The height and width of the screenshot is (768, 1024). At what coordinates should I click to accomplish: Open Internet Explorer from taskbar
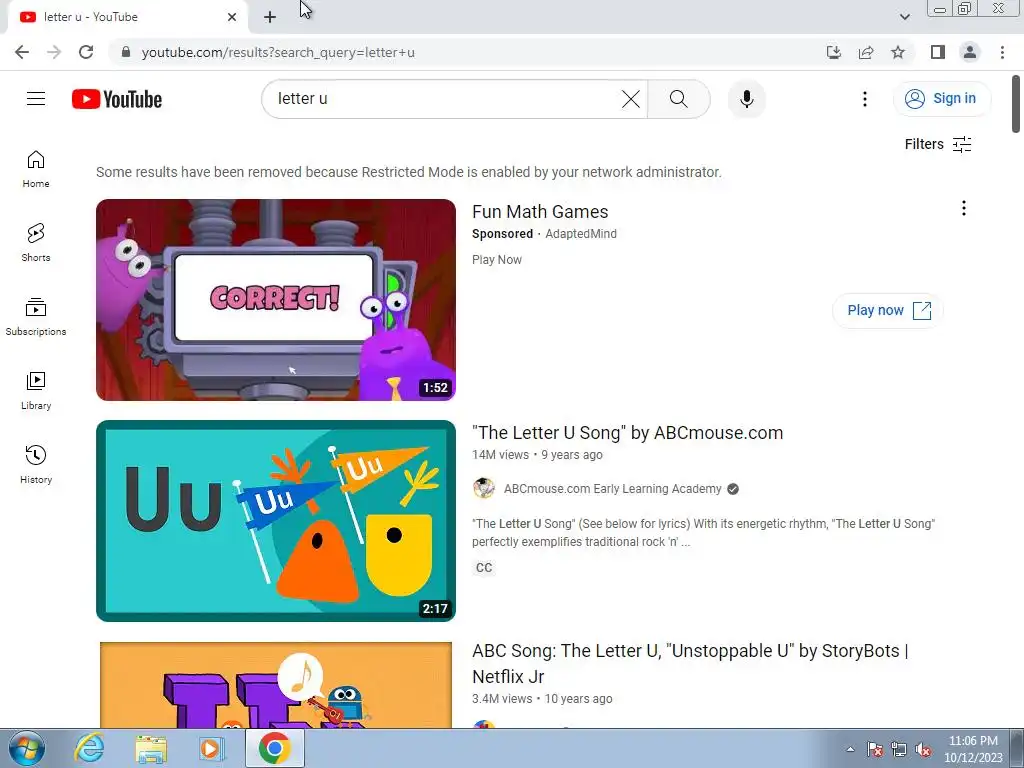[x=89, y=748]
